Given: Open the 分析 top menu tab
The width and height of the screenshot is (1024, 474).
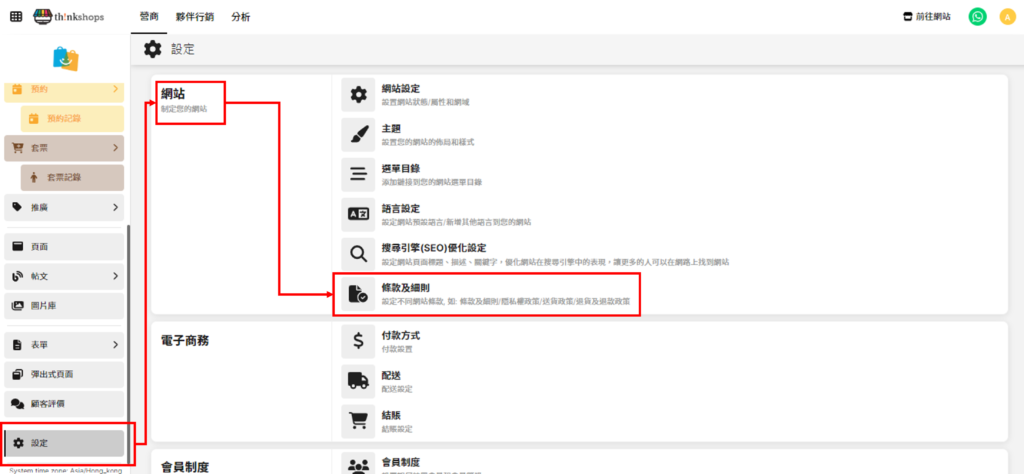Looking at the screenshot, I should click(241, 17).
